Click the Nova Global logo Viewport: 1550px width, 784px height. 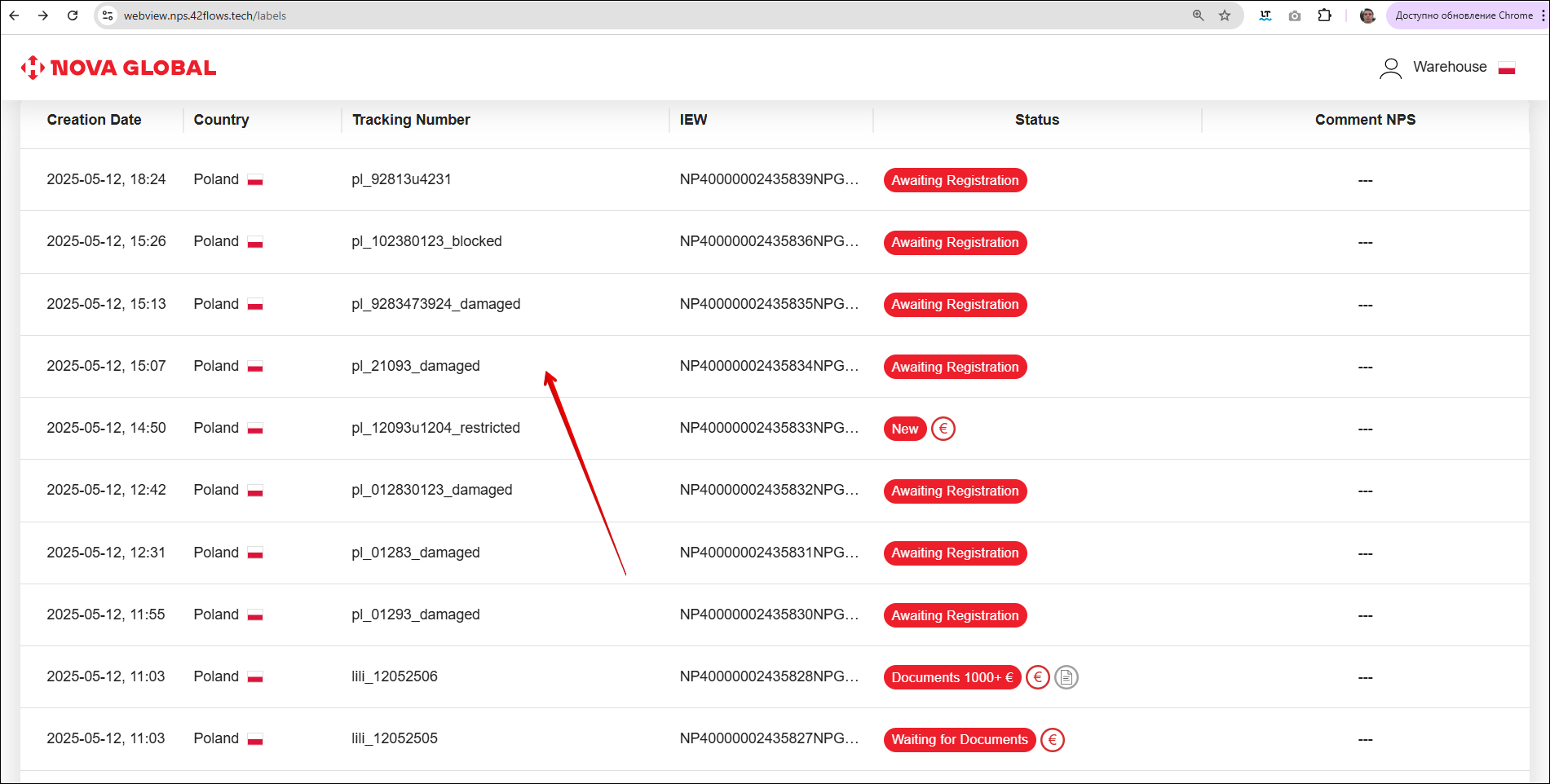point(118,68)
